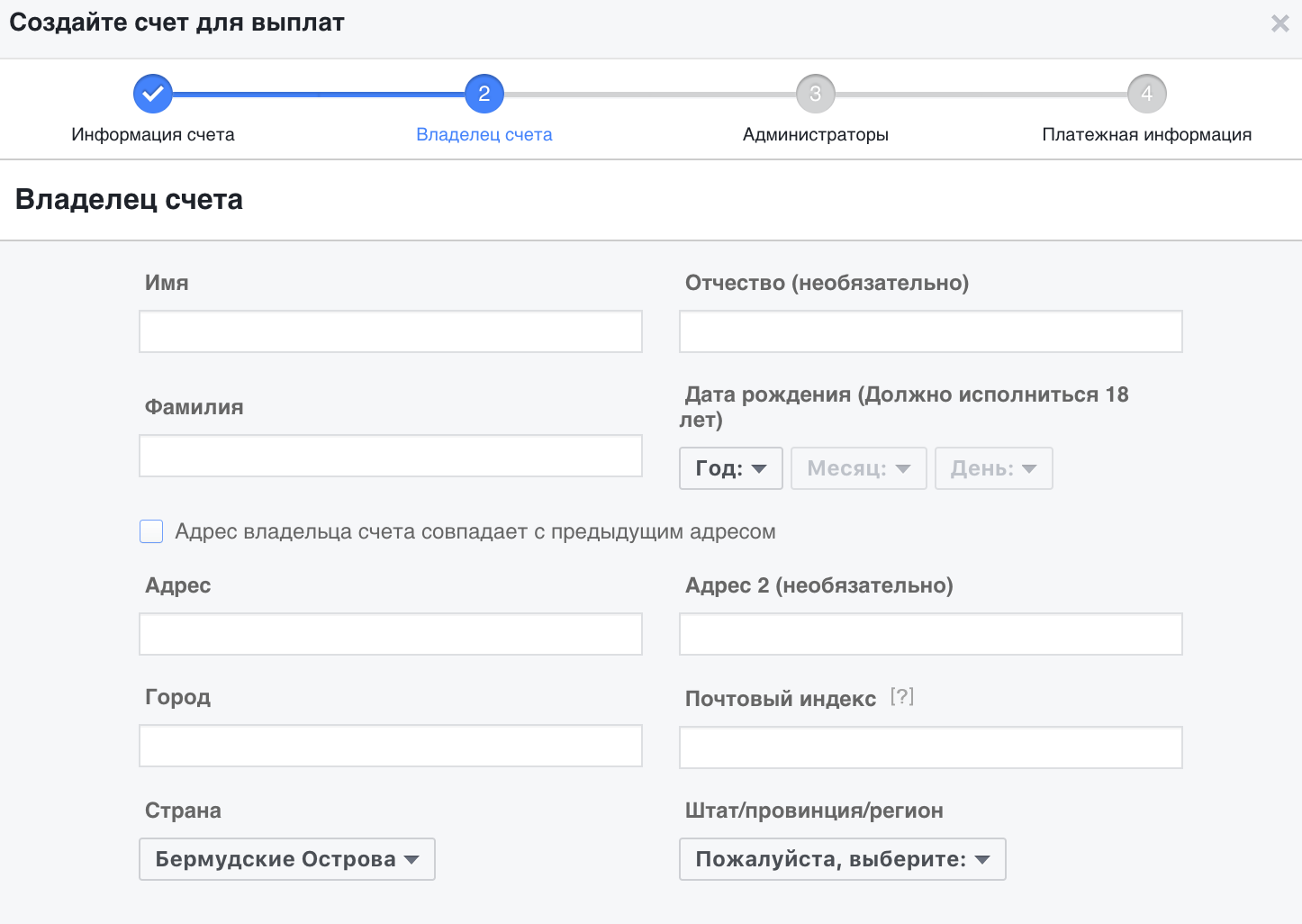
Task: Open the postal code [?] help link
Action: pos(902,696)
